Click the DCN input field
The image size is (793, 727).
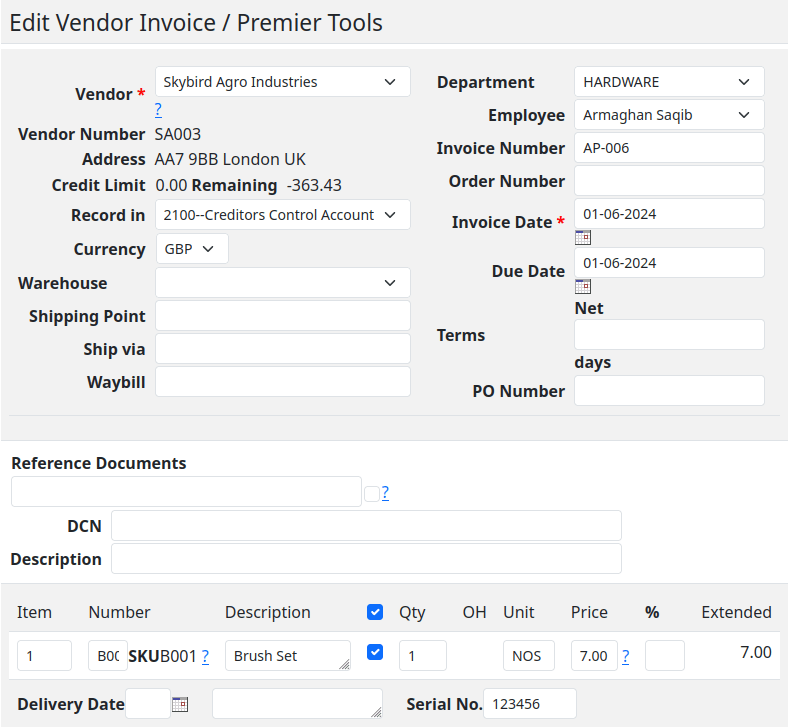tap(366, 526)
